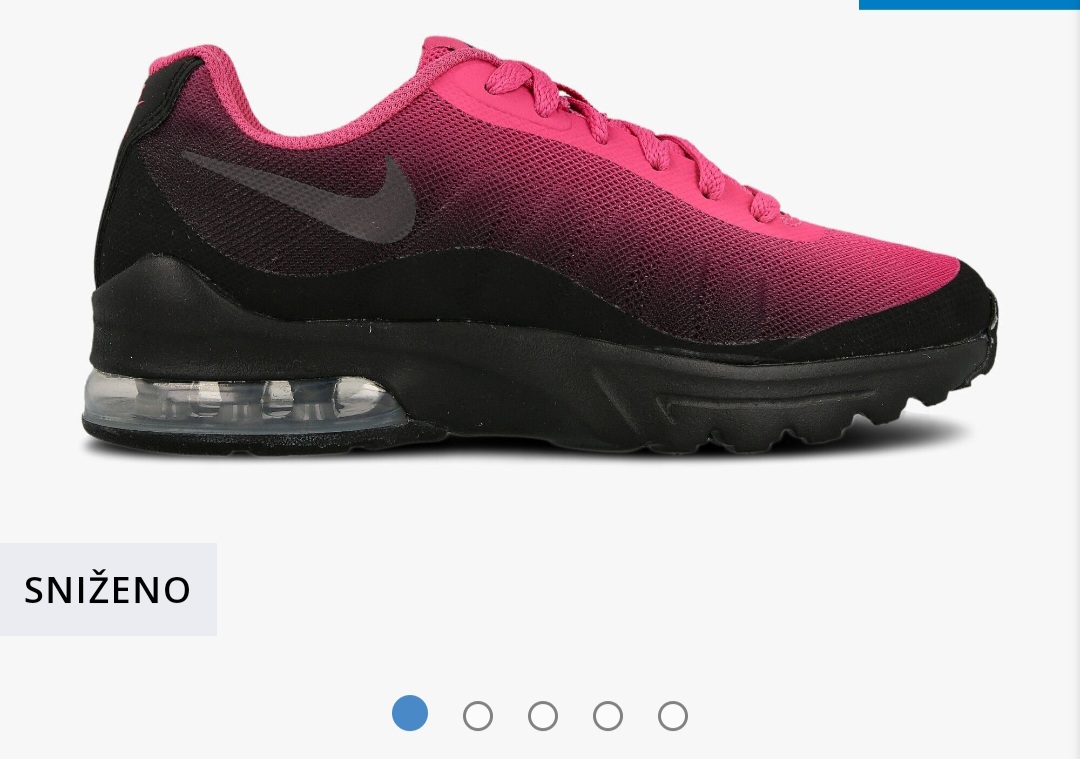Image resolution: width=1080 pixels, height=759 pixels.
Task: Click the SNIŽENO sale badge
Action: pyautogui.click(x=108, y=590)
